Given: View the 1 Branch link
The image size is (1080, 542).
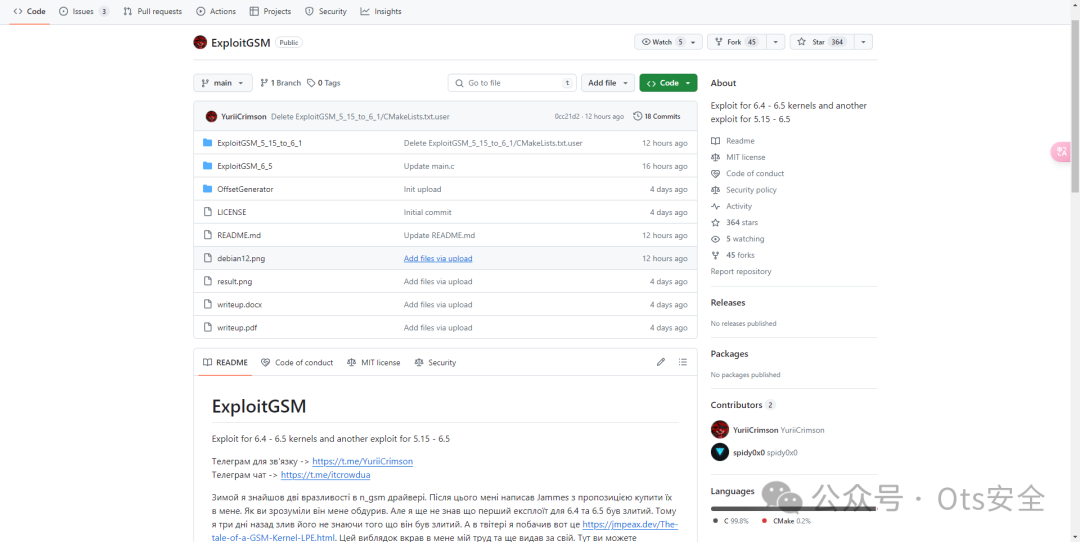Looking at the screenshot, I should [280, 83].
